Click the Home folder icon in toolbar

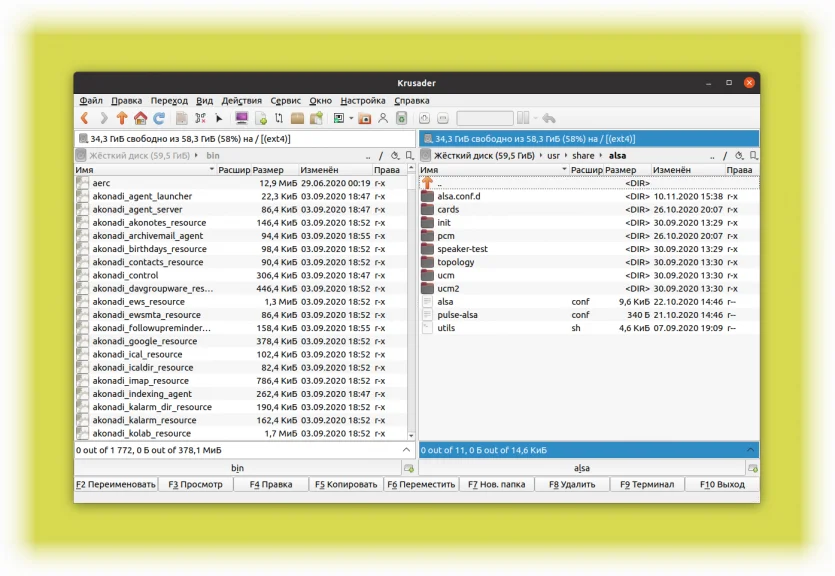[x=140, y=118]
